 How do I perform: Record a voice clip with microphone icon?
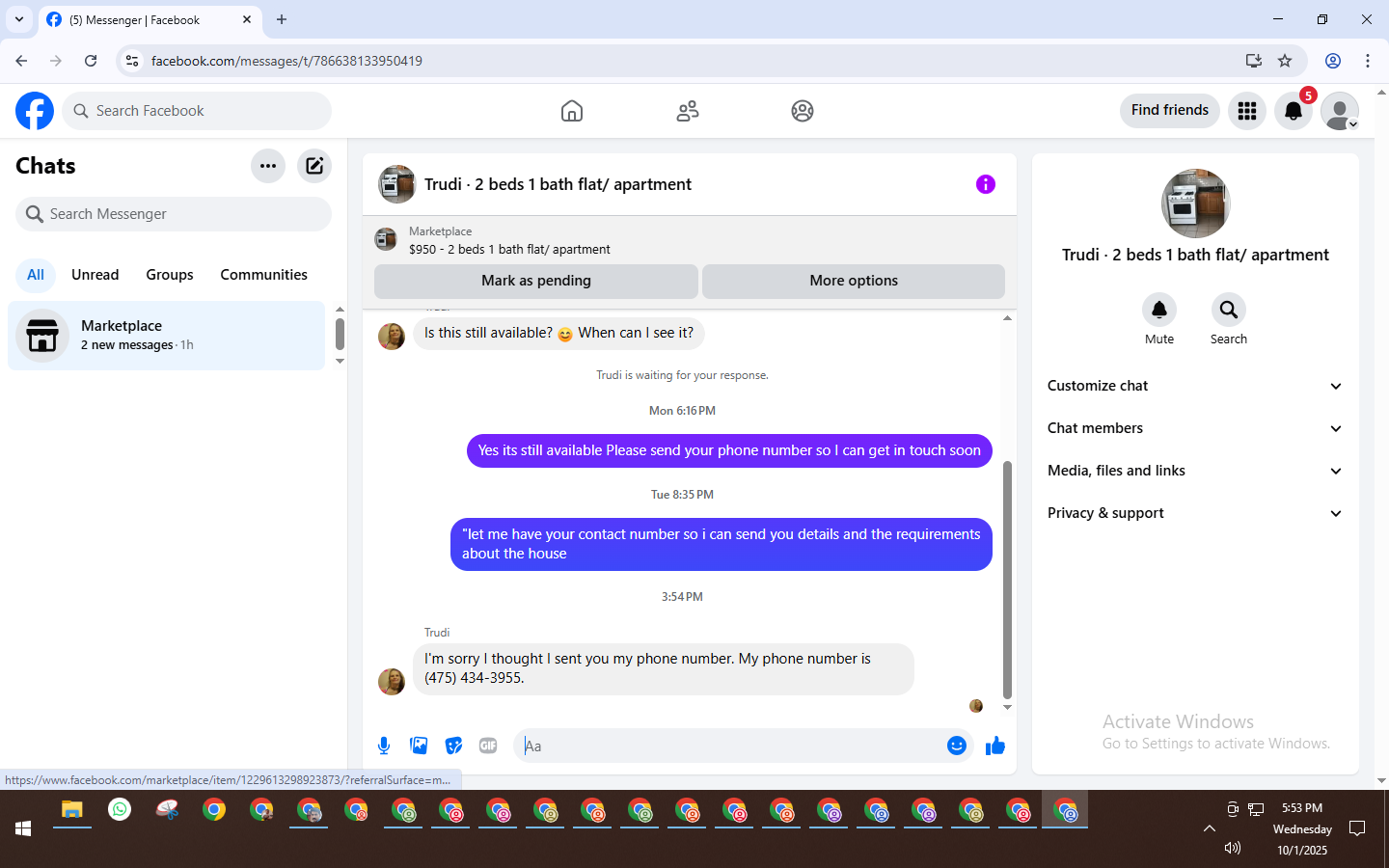click(x=384, y=746)
